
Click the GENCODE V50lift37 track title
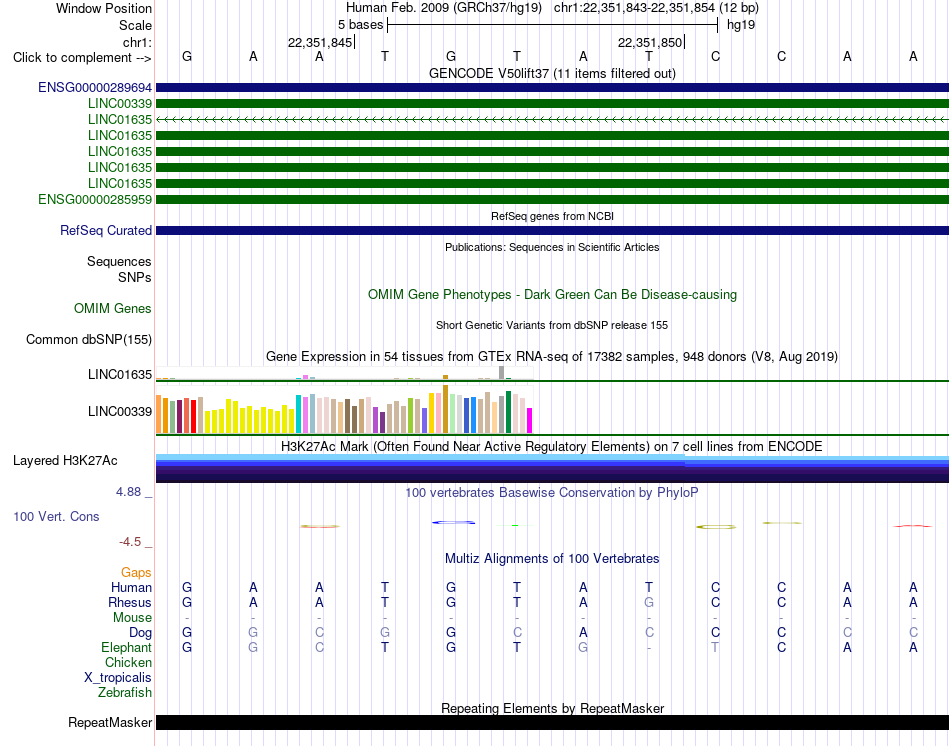click(552, 73)
